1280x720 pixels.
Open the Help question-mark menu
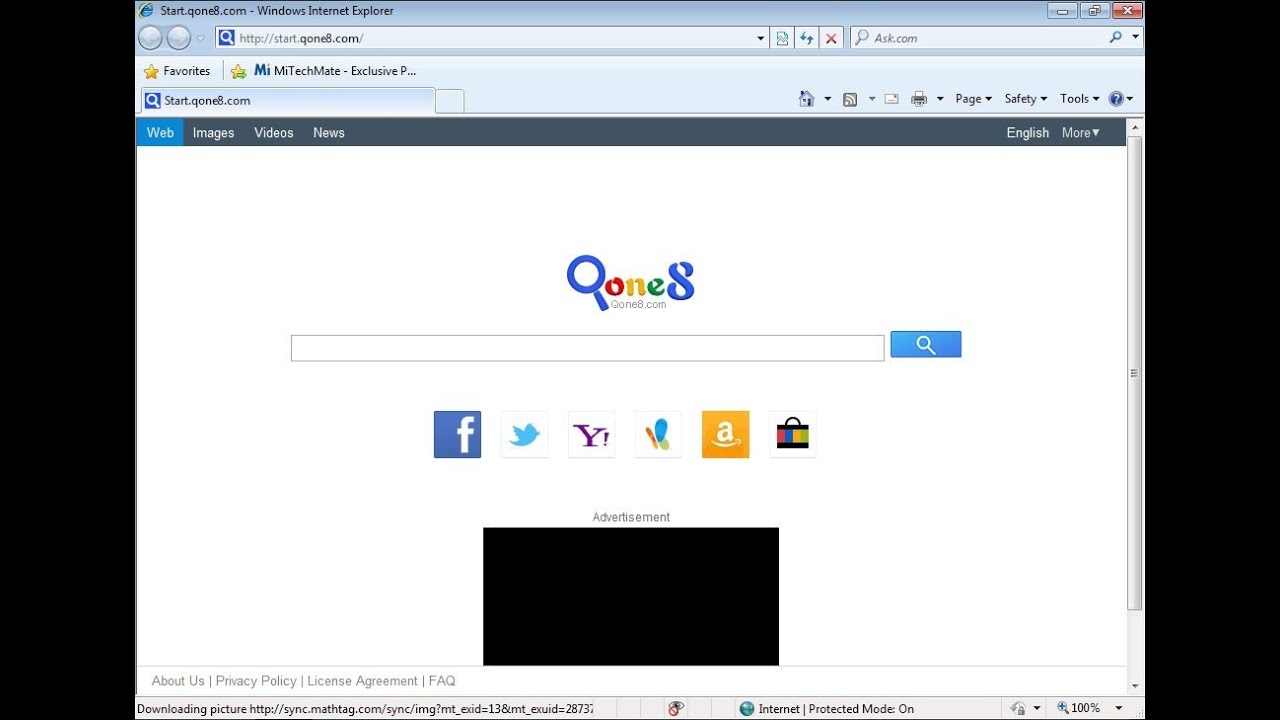[x=1120, y=99]
